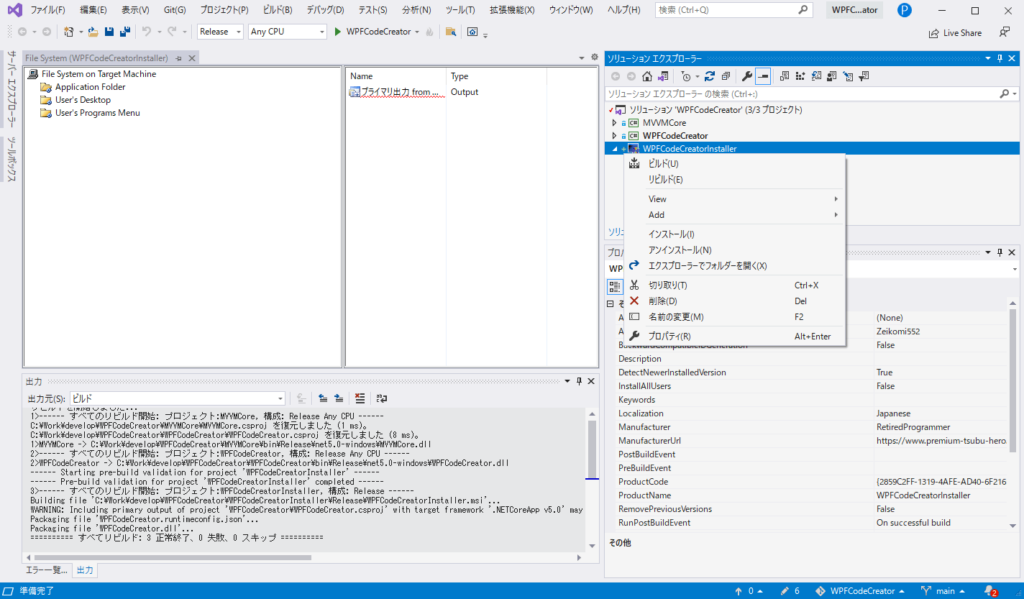This screenshot has width=1024, height=599.
Task: Collapse the WPFCodeCreatorInstaller project node
Action: tap(614, 149)
